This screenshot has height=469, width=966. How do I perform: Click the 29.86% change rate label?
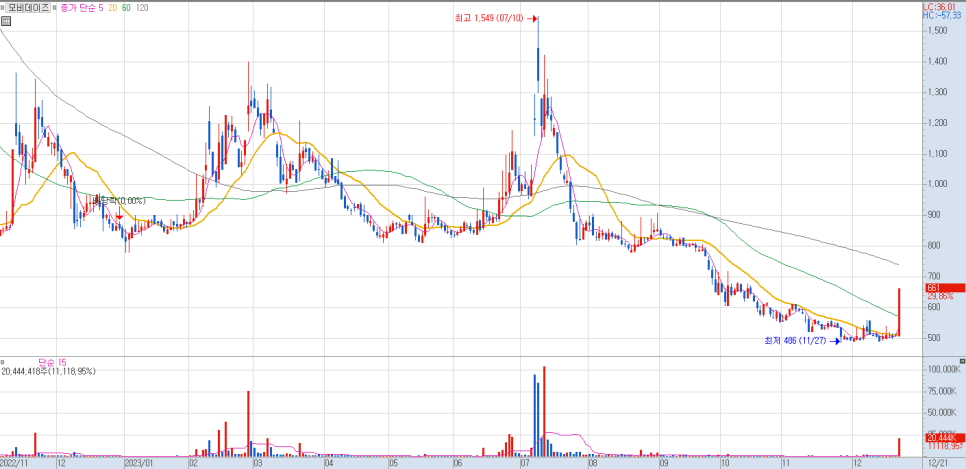pyautogui.click(x=940, y=296)
